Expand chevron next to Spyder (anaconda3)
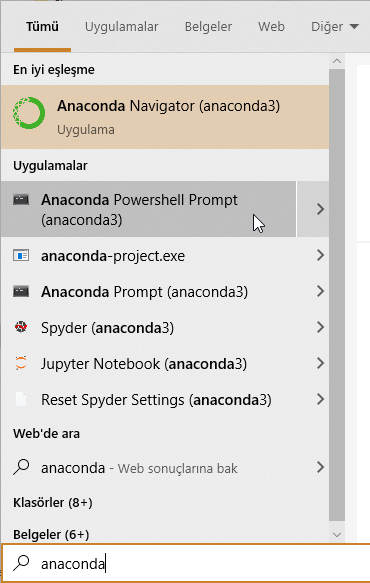The image size is (370, 583). 320,327
